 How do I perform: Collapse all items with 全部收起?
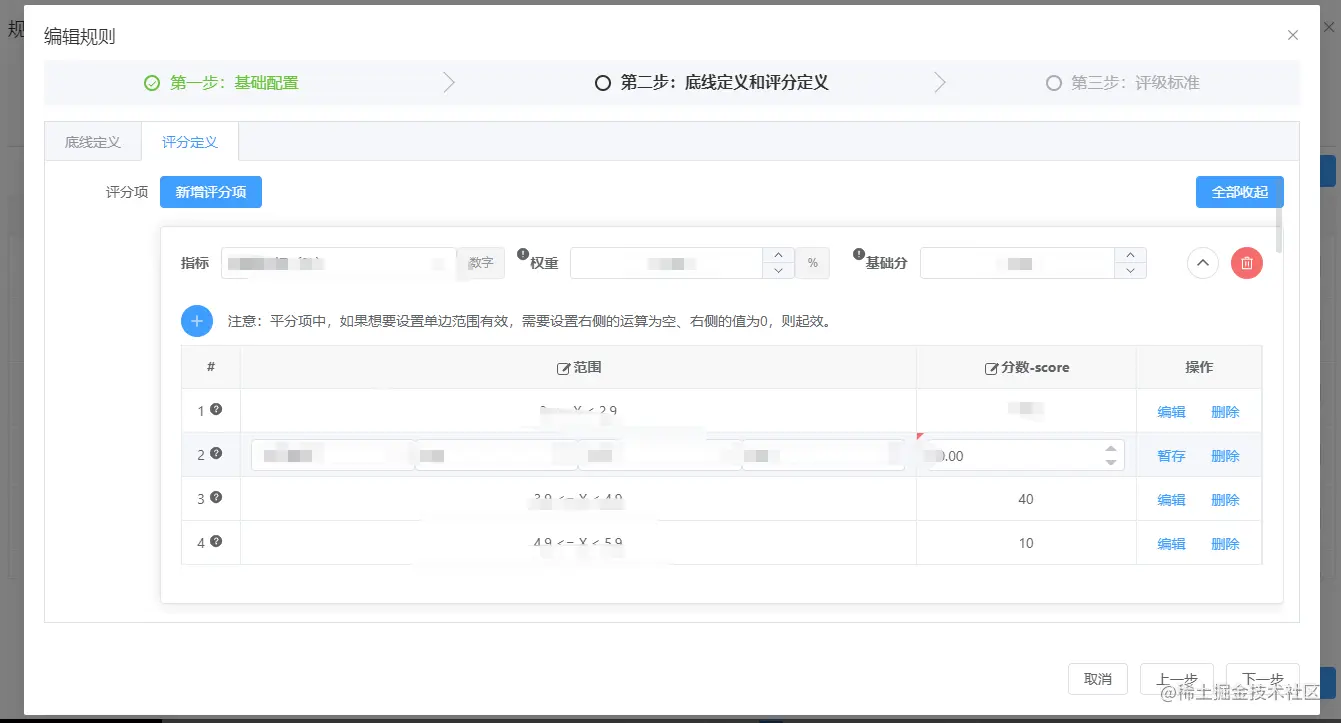click(x=1240, y=192)
